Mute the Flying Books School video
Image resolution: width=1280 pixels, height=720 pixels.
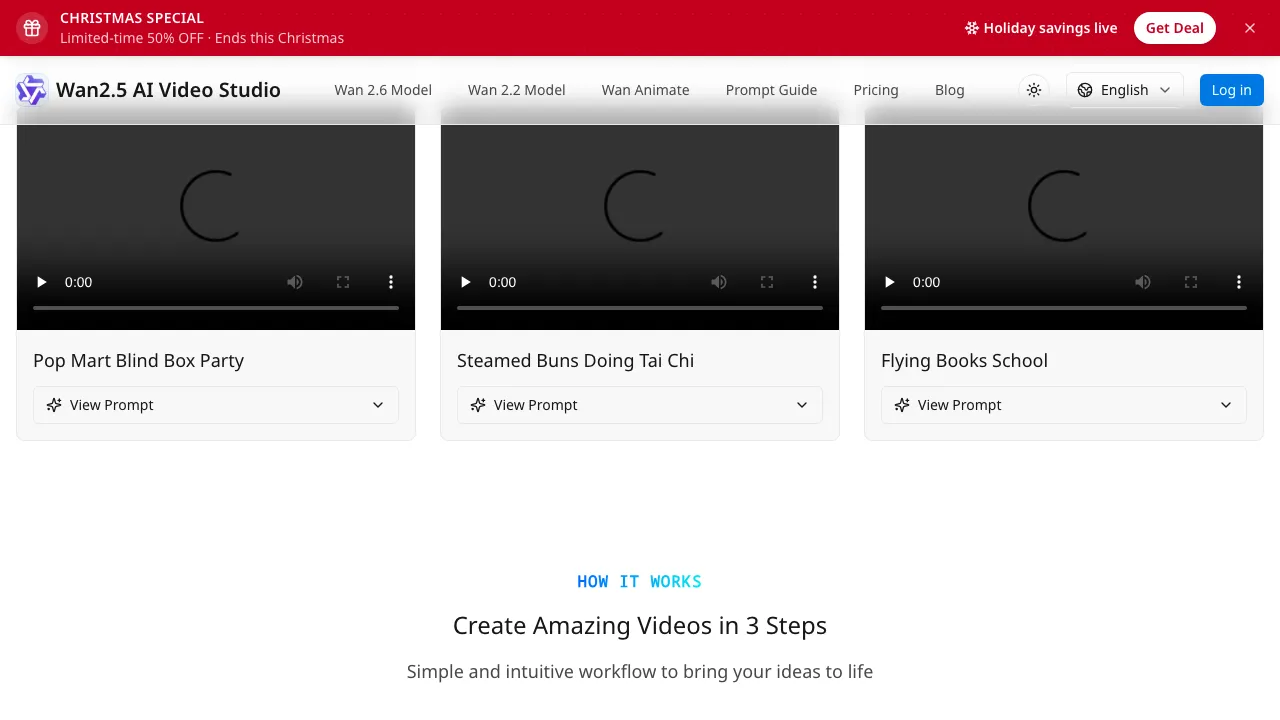point(1143,282)
